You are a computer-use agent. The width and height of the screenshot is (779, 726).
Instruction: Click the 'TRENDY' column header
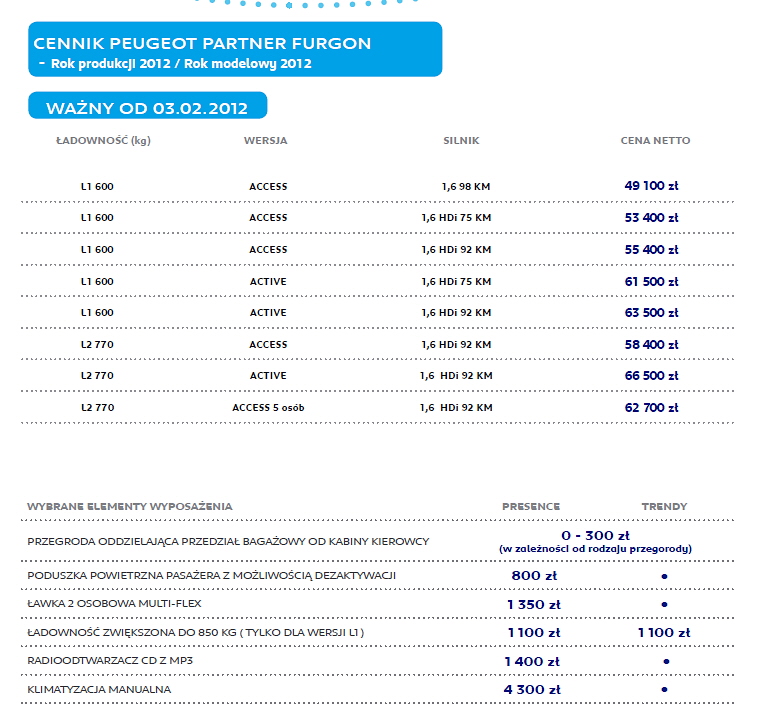click(x=664, y=506)
